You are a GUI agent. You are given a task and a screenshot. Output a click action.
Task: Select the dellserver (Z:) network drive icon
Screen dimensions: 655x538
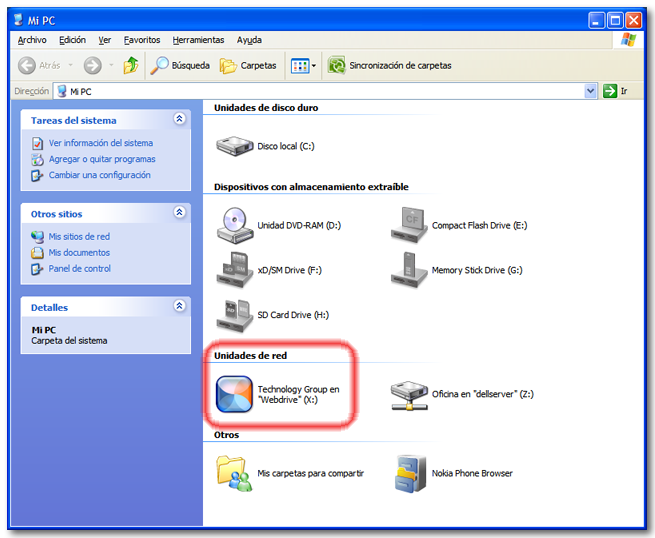[409, 395]
